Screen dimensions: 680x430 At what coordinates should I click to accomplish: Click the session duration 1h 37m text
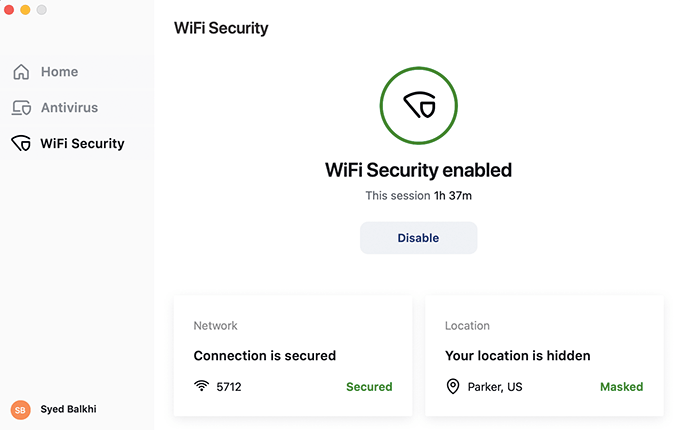tap(452, 196)
